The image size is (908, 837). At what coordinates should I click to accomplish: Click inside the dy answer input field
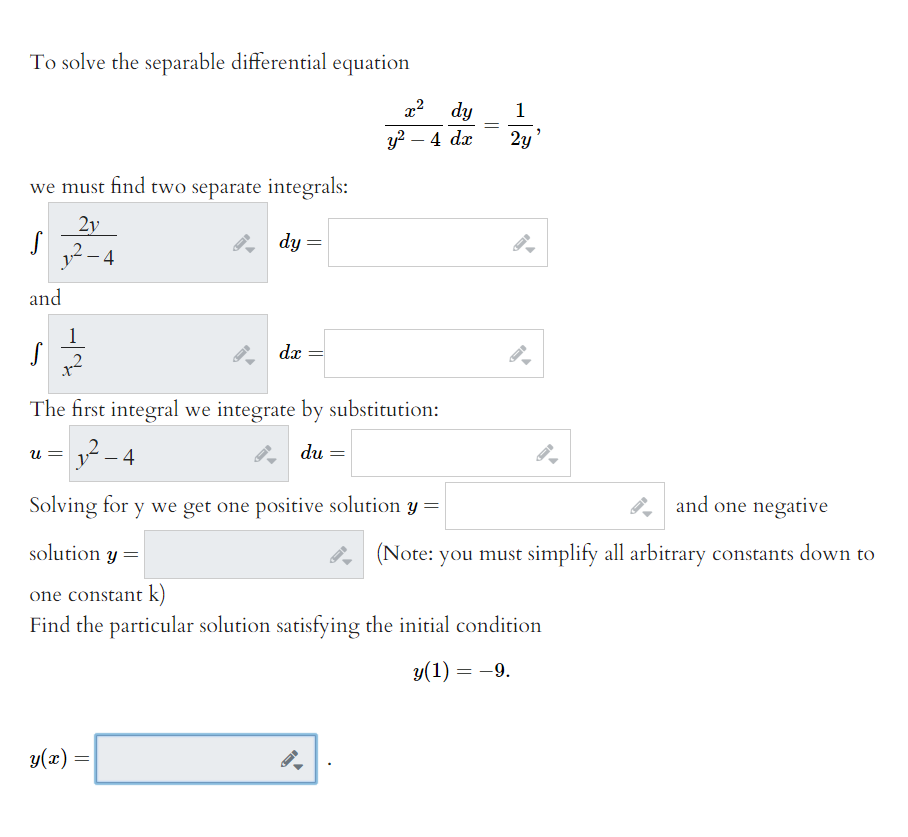[x=420, y=241]
